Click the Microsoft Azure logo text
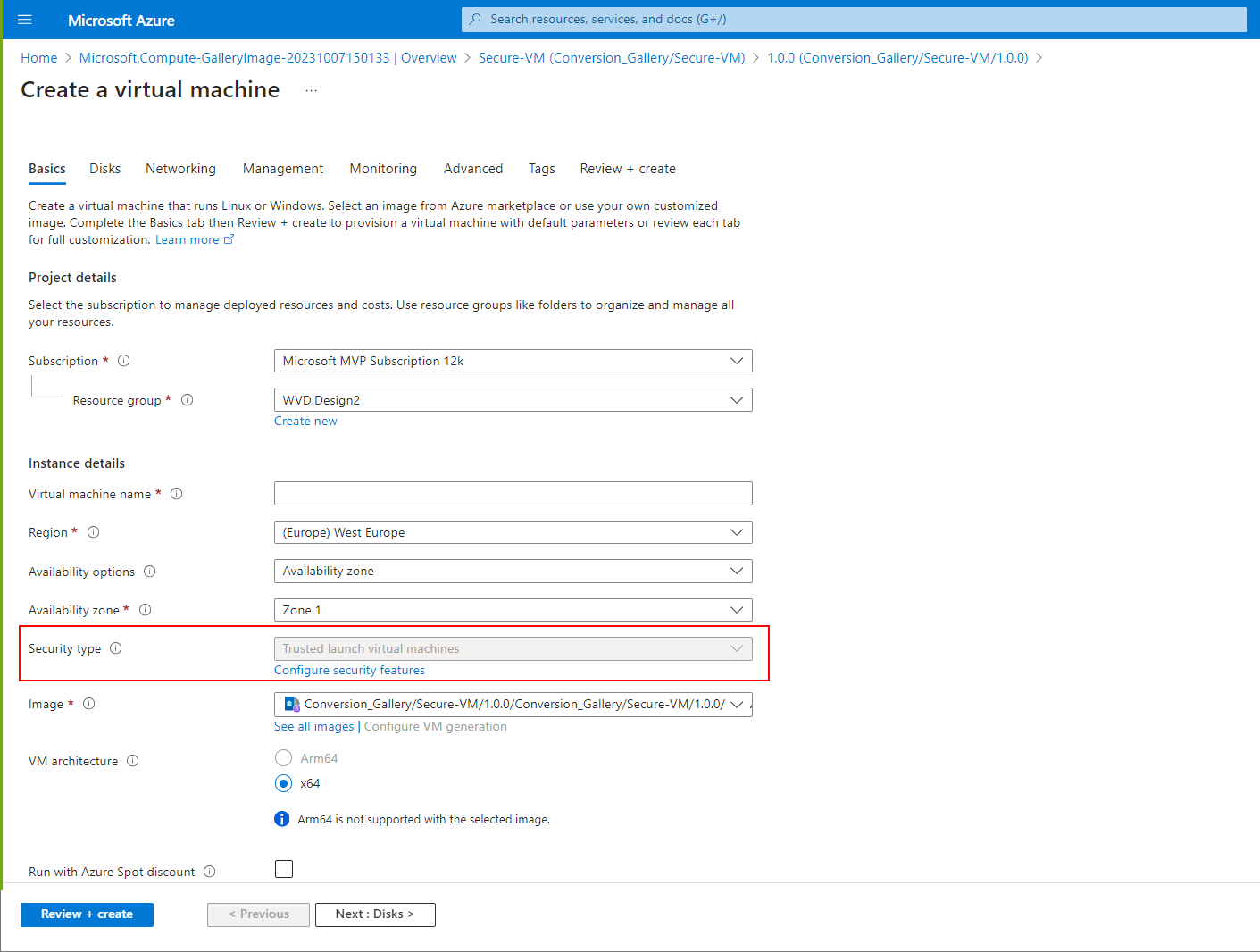This screenshot has width=1260, height=952. coord(121,20)
